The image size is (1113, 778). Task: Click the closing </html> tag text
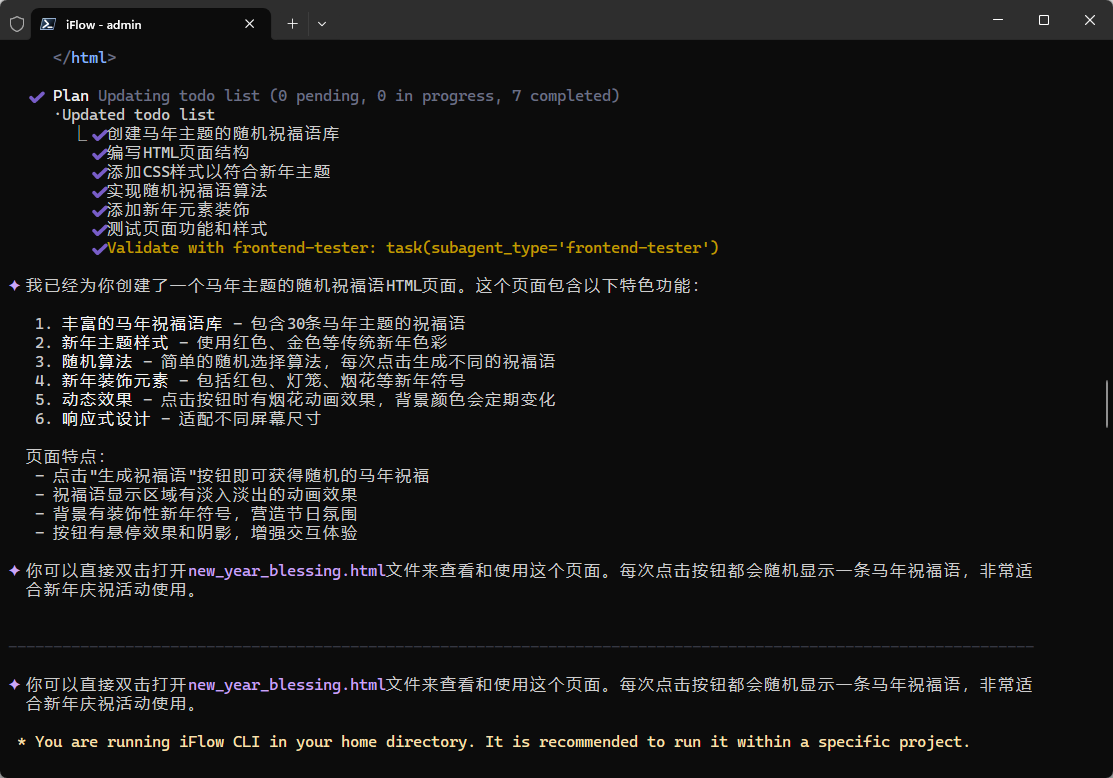tap(85, 58)
